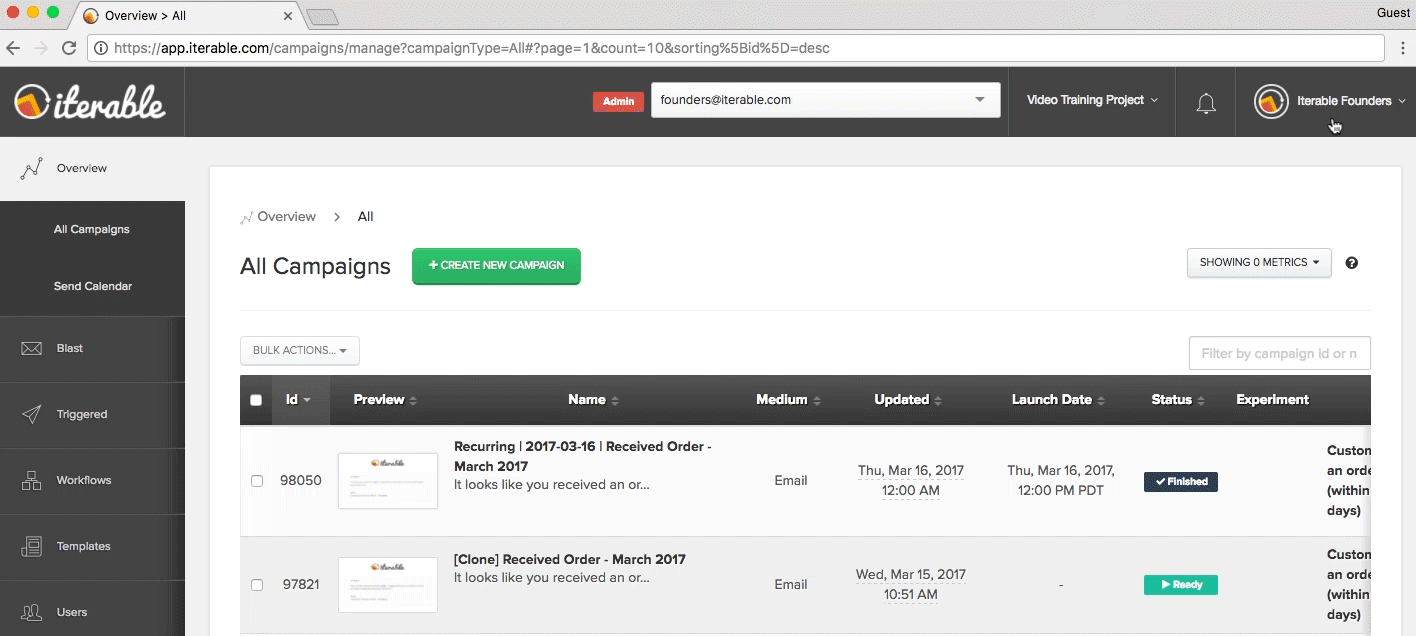
Task: Open preview thumbnail for campaign 98050
Action: [x=388, y=481]
